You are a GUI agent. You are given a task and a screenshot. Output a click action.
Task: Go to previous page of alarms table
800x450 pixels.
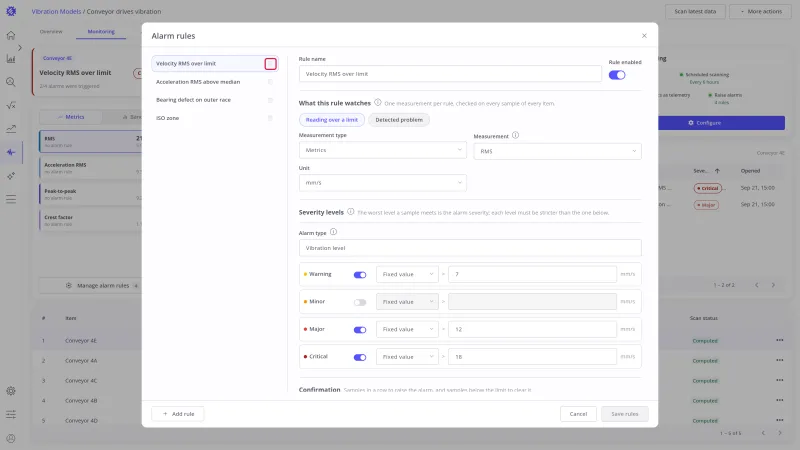point(757,285)
